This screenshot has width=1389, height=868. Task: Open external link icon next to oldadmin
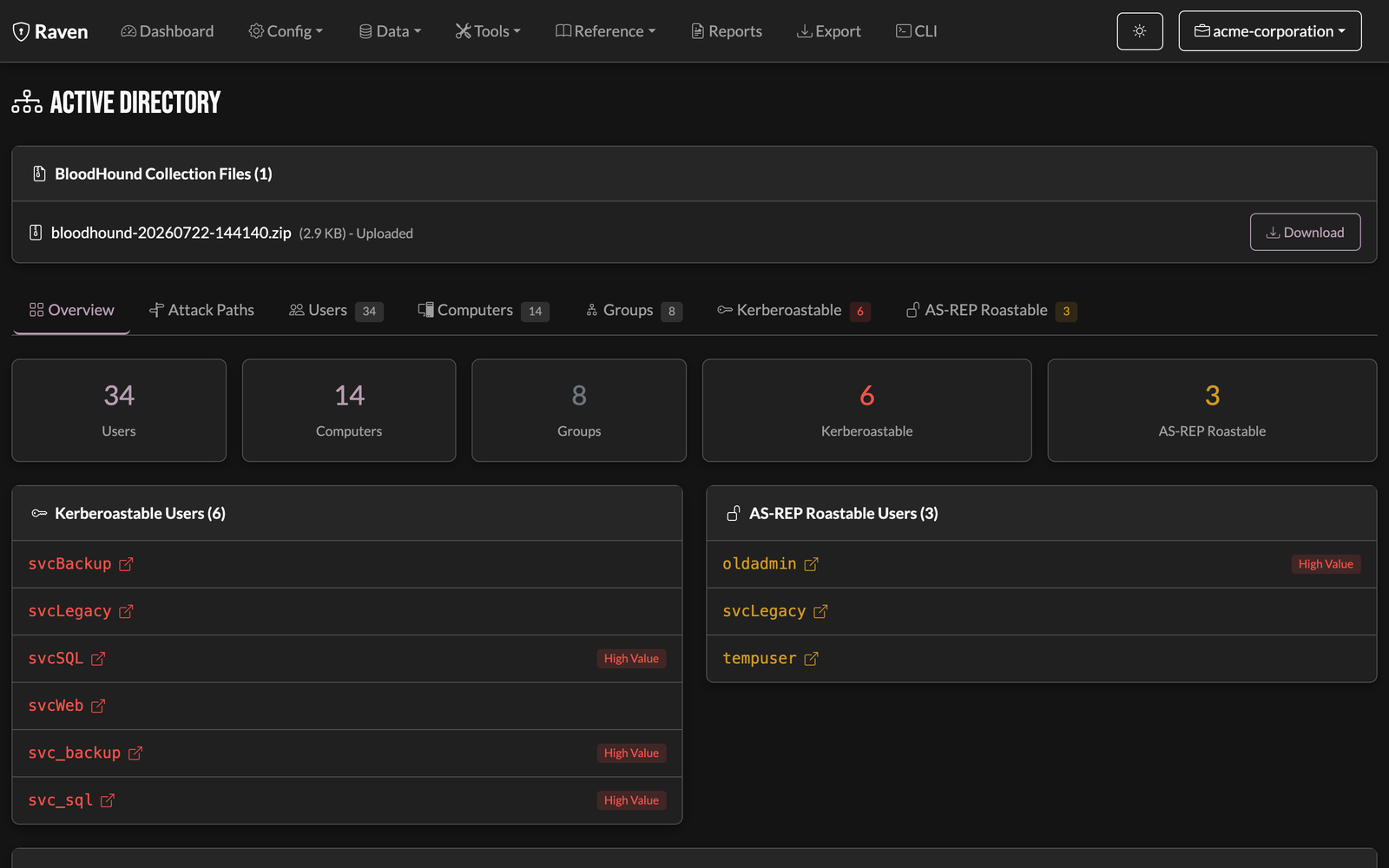812,564
